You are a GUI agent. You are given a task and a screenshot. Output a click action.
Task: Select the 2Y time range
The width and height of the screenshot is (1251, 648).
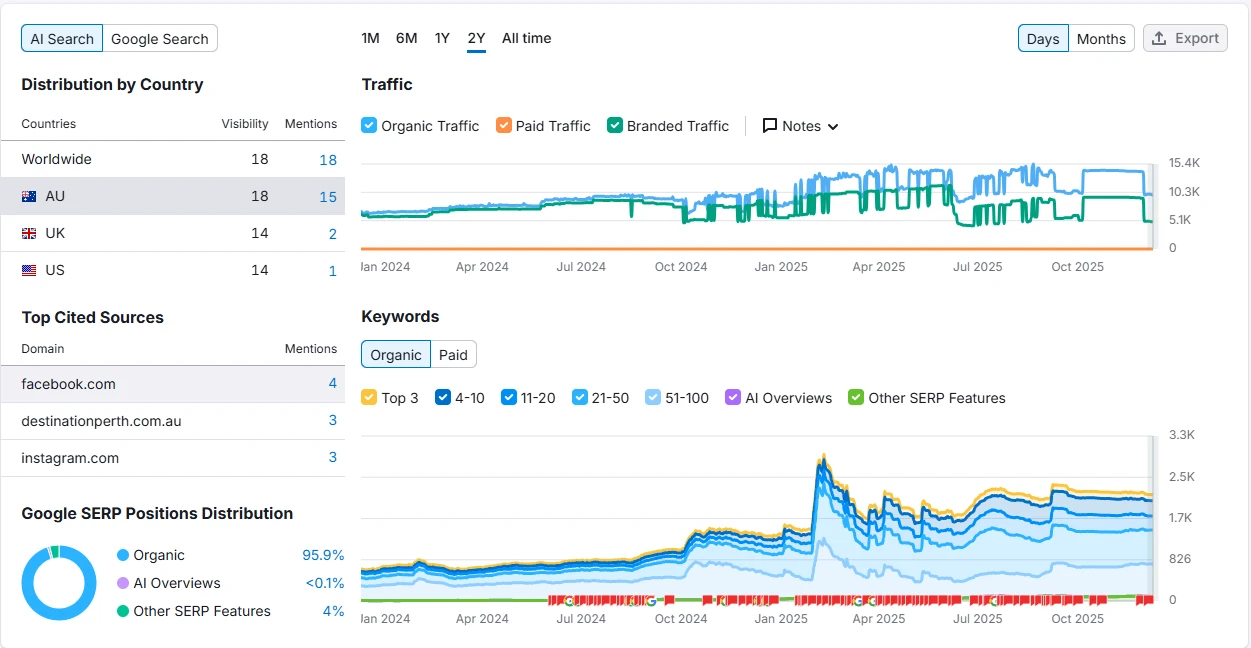point(476,39)
